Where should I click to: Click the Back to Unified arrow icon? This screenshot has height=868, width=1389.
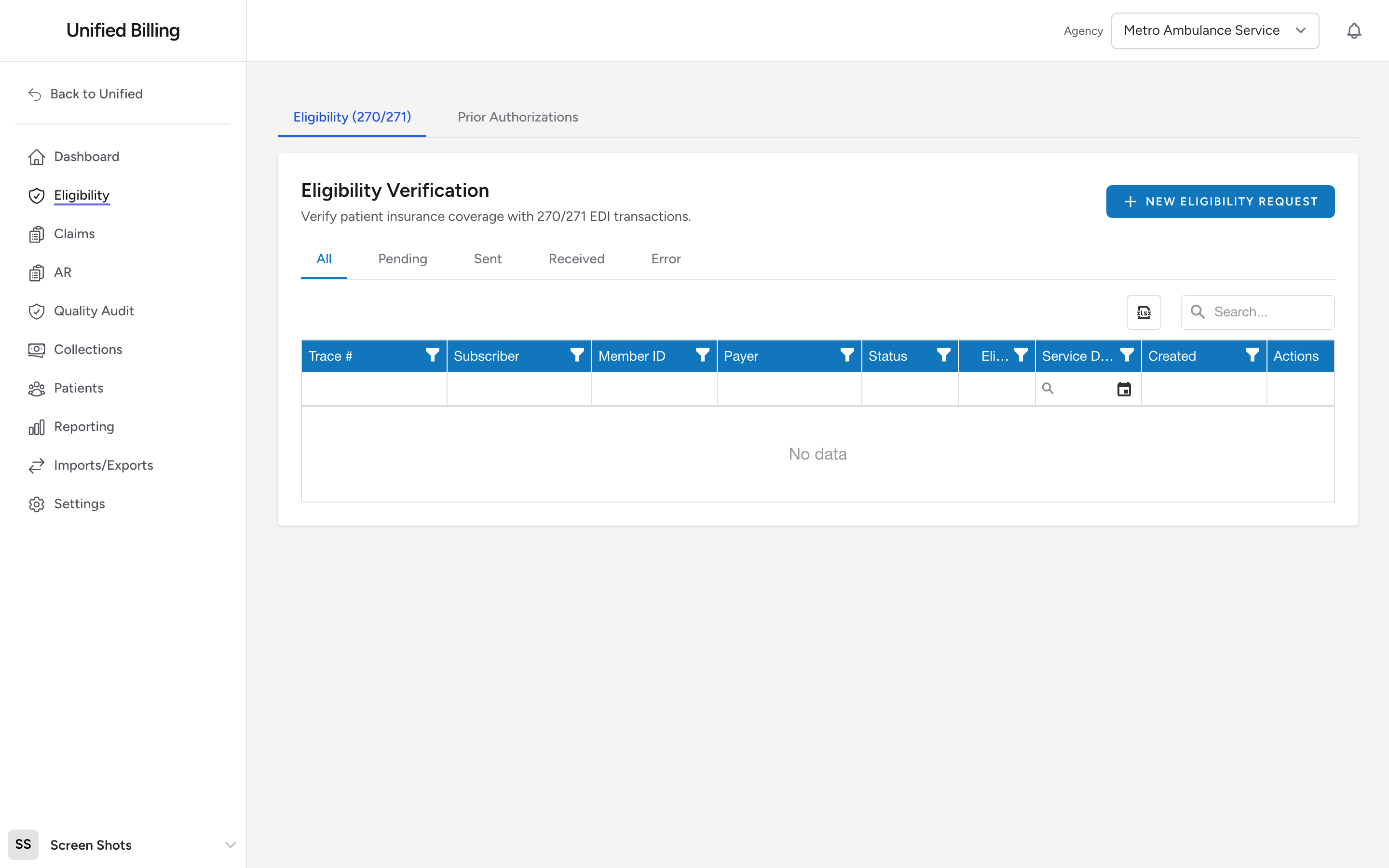[35, 94]
